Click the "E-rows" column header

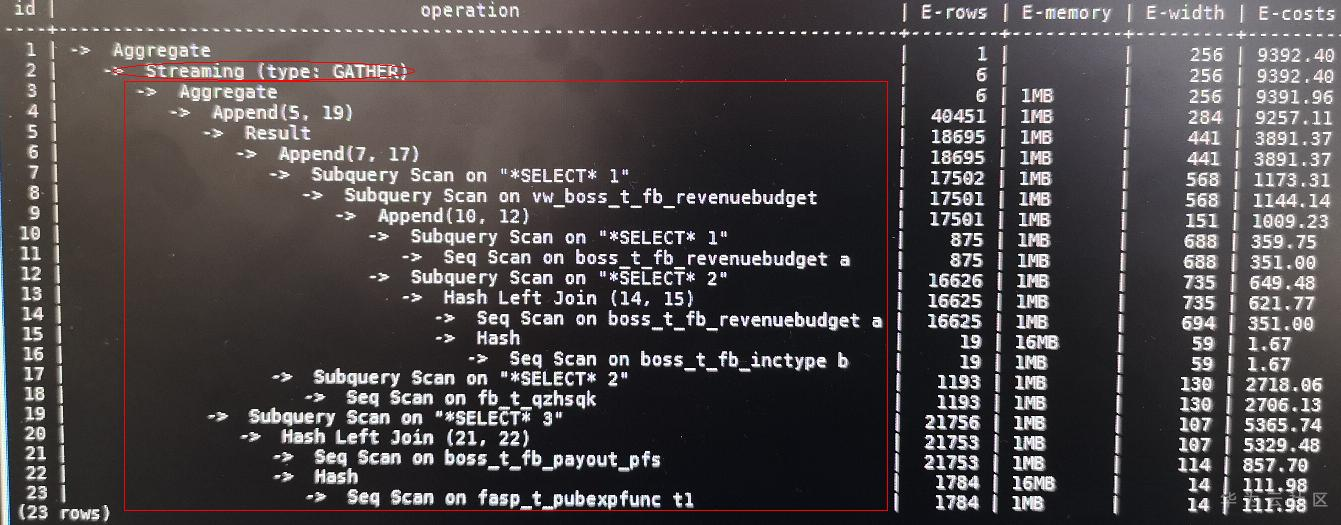click(x=954, y=13)
